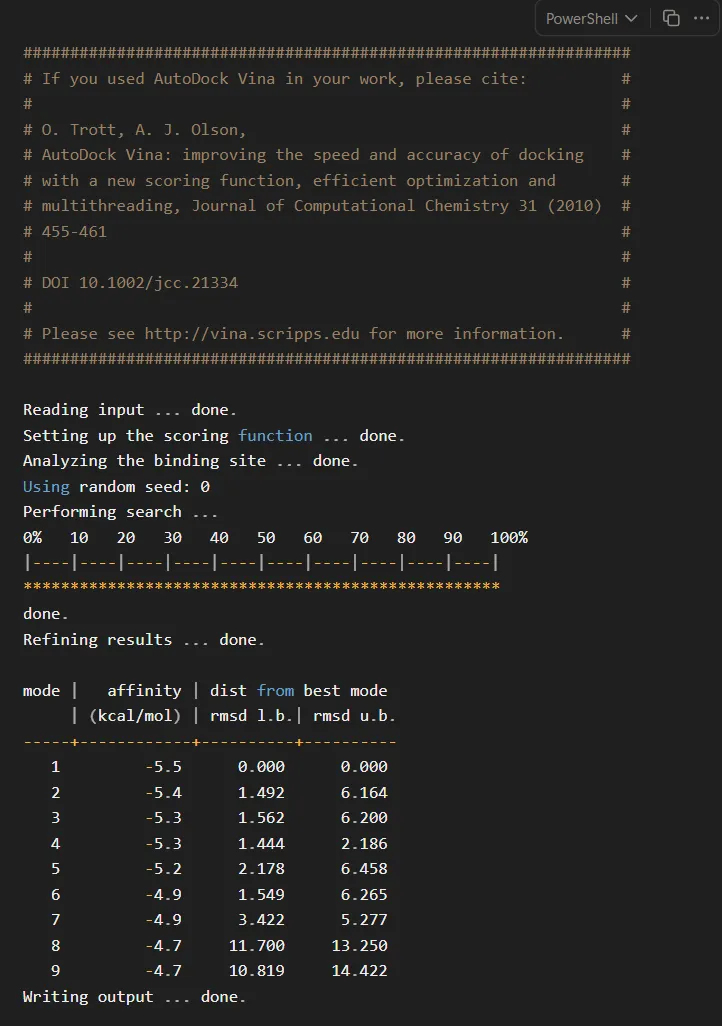Screen dimensions: 722x1026
Task: Click rmsd u.b. value 14.422
Action: tap(359, 970)
